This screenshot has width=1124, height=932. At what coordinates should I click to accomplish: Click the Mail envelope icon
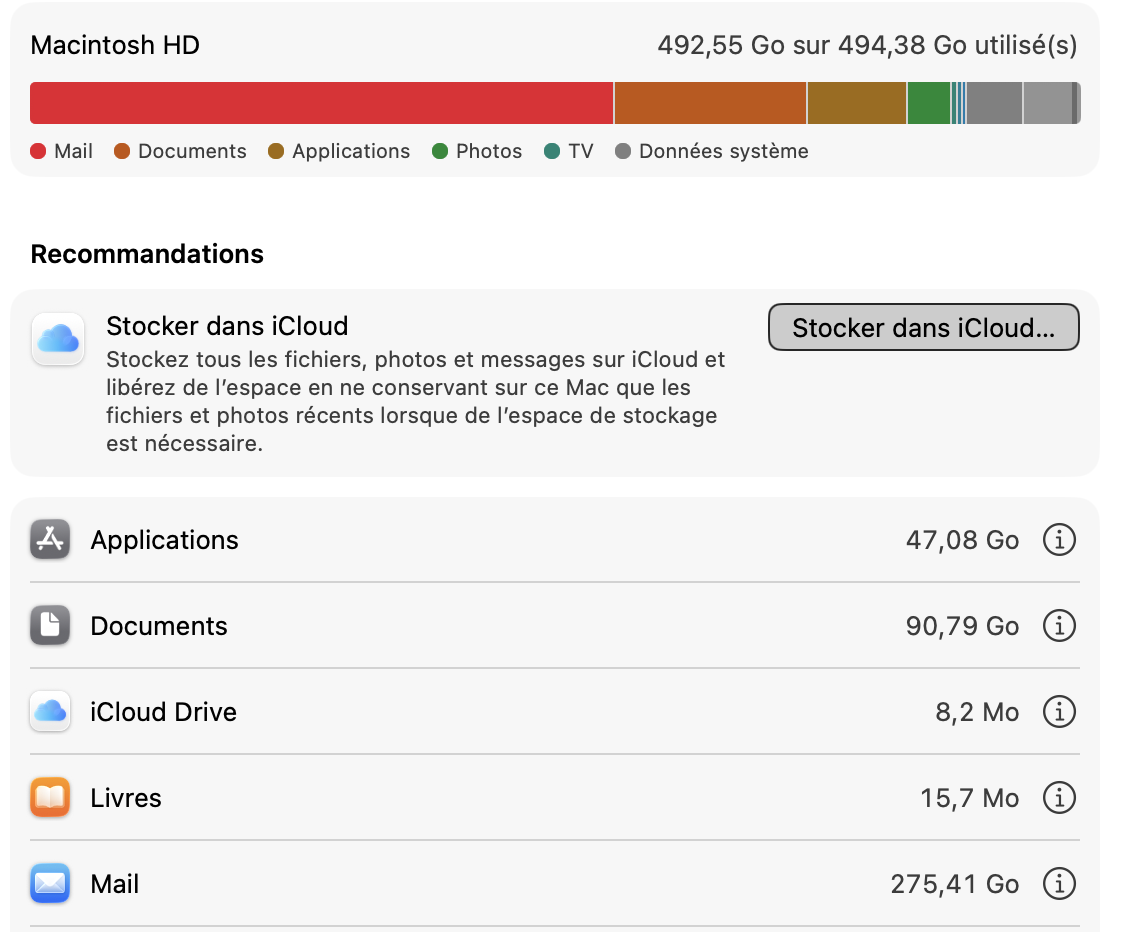(x=50, y=884)
